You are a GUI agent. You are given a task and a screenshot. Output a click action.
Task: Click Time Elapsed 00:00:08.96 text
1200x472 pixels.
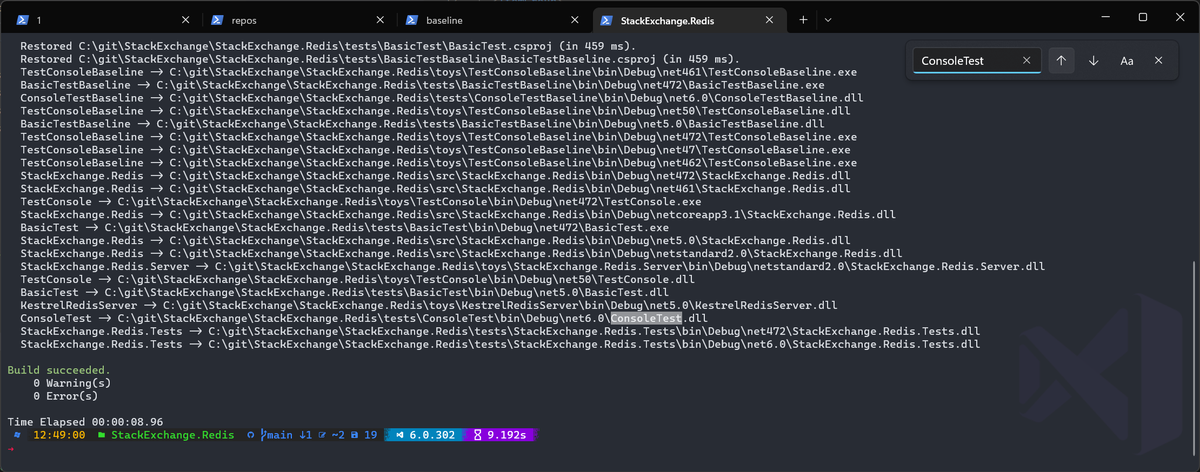click(x=85, y=422)
